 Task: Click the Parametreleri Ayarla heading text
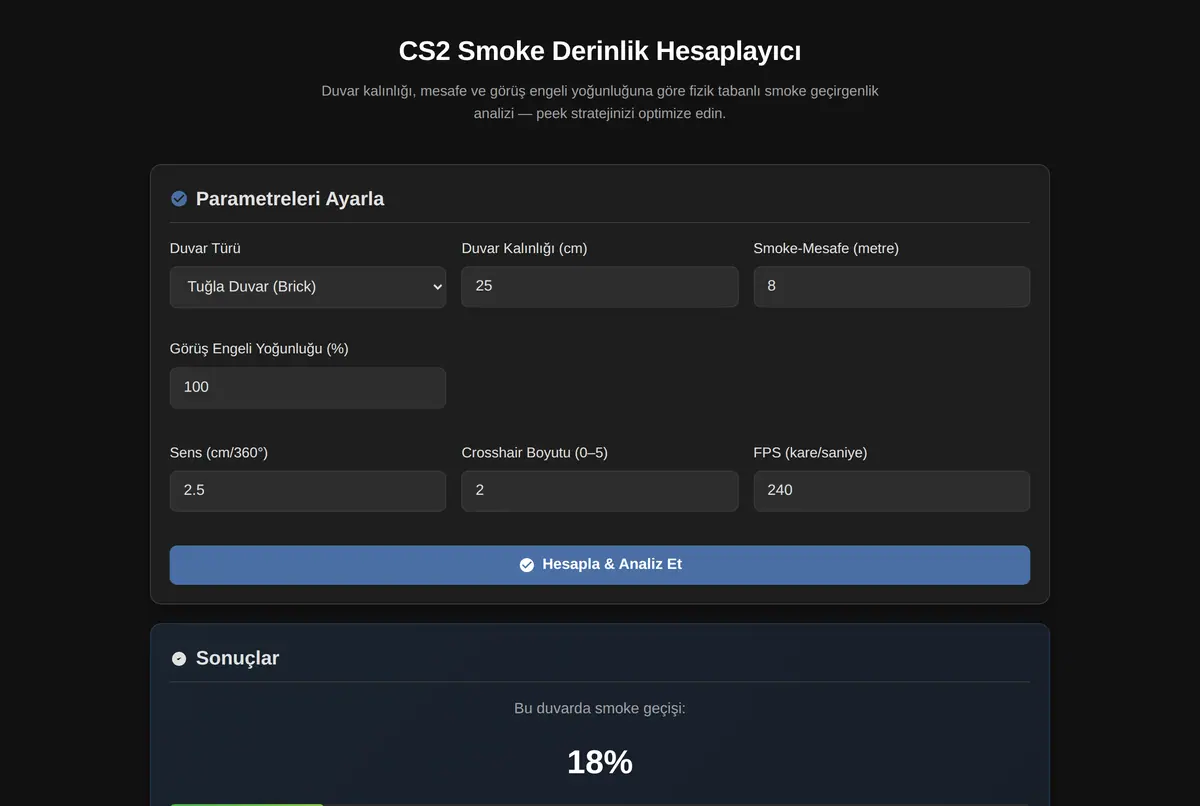tap(290, 199)
